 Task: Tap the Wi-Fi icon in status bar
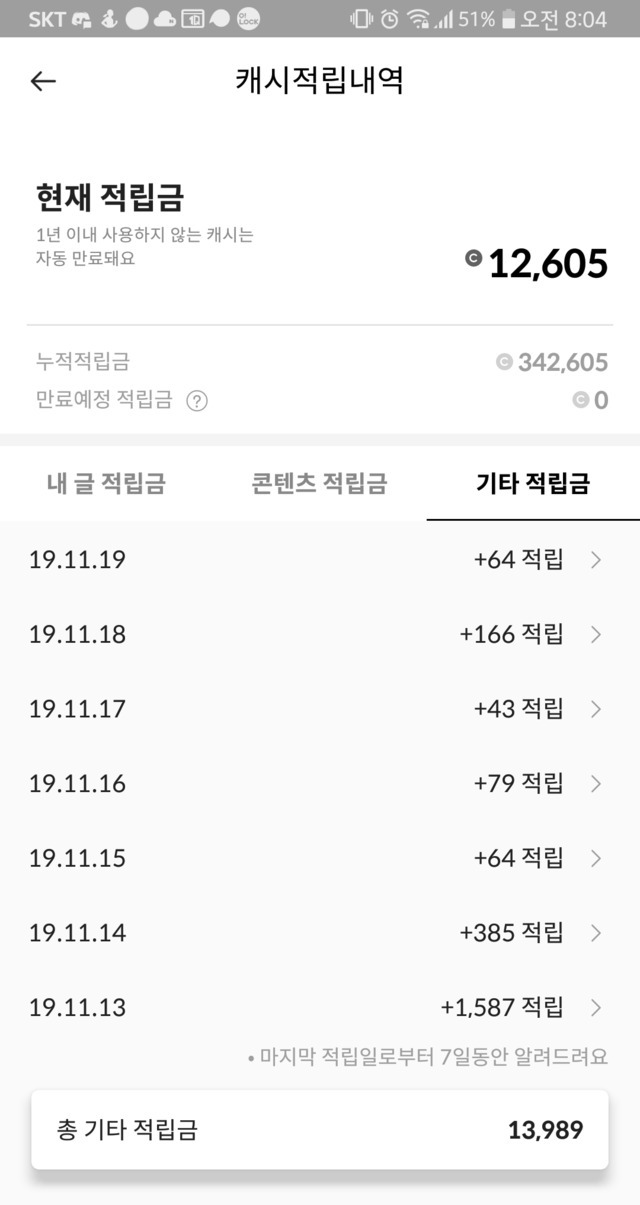coord(419,19)
